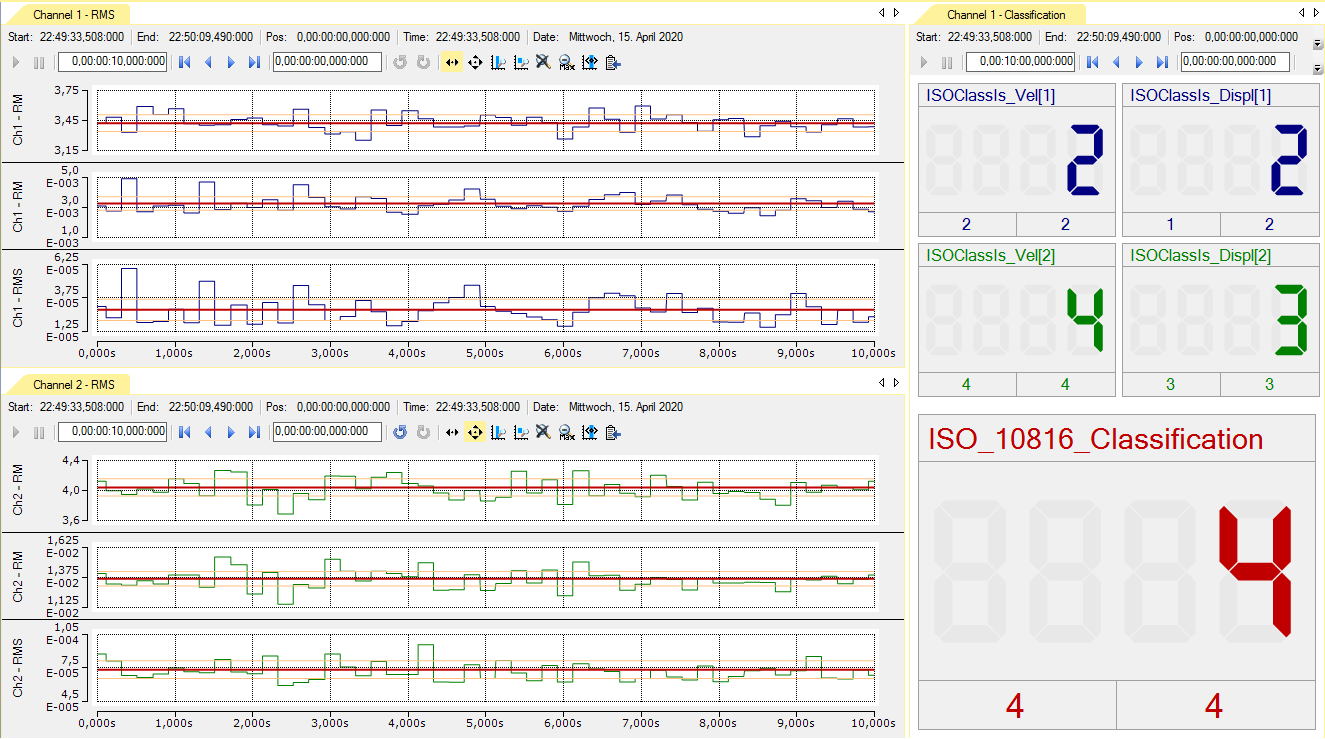Click crossed-out tools icon in Channel 1 - RMS toolbar
The height and width of the screenshot is (739, 1325).
pos(543,62)
